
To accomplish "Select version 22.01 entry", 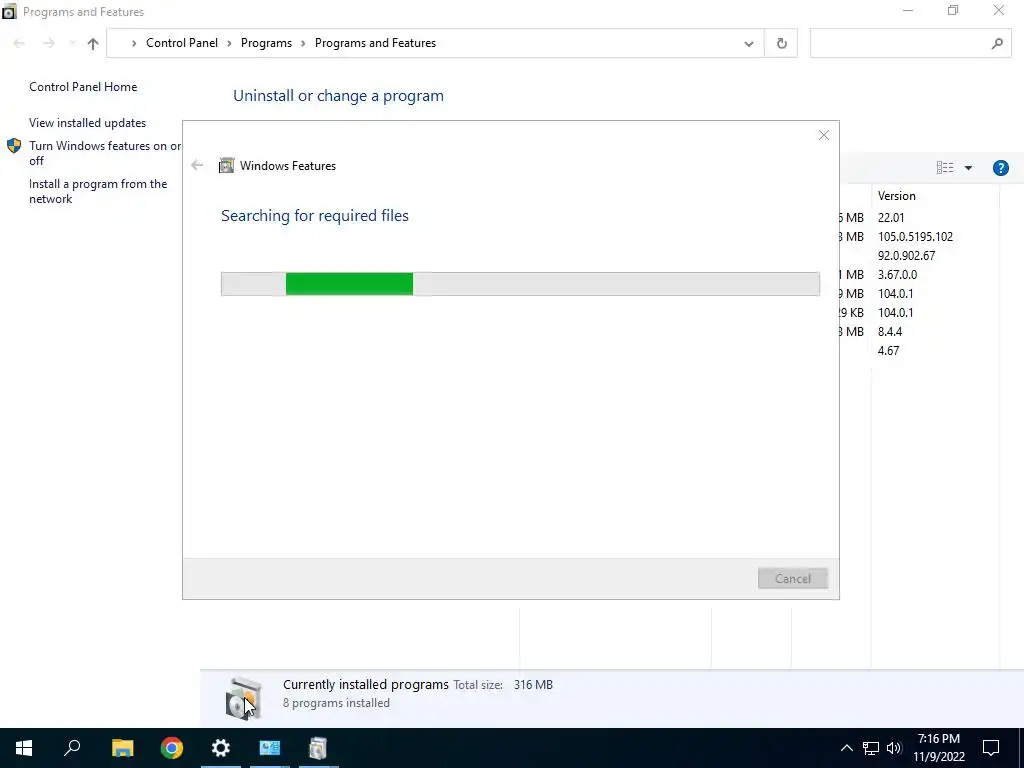I will pyautogui.click(x=891, y=217).
